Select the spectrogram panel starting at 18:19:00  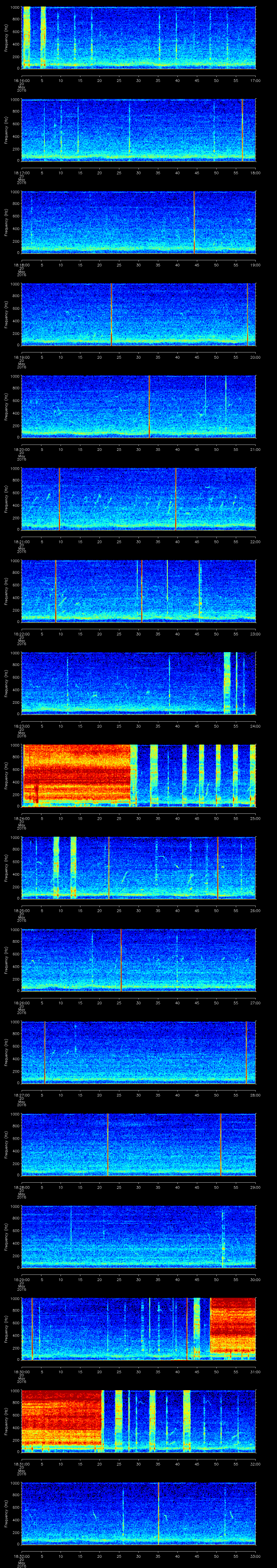(139, 314)
